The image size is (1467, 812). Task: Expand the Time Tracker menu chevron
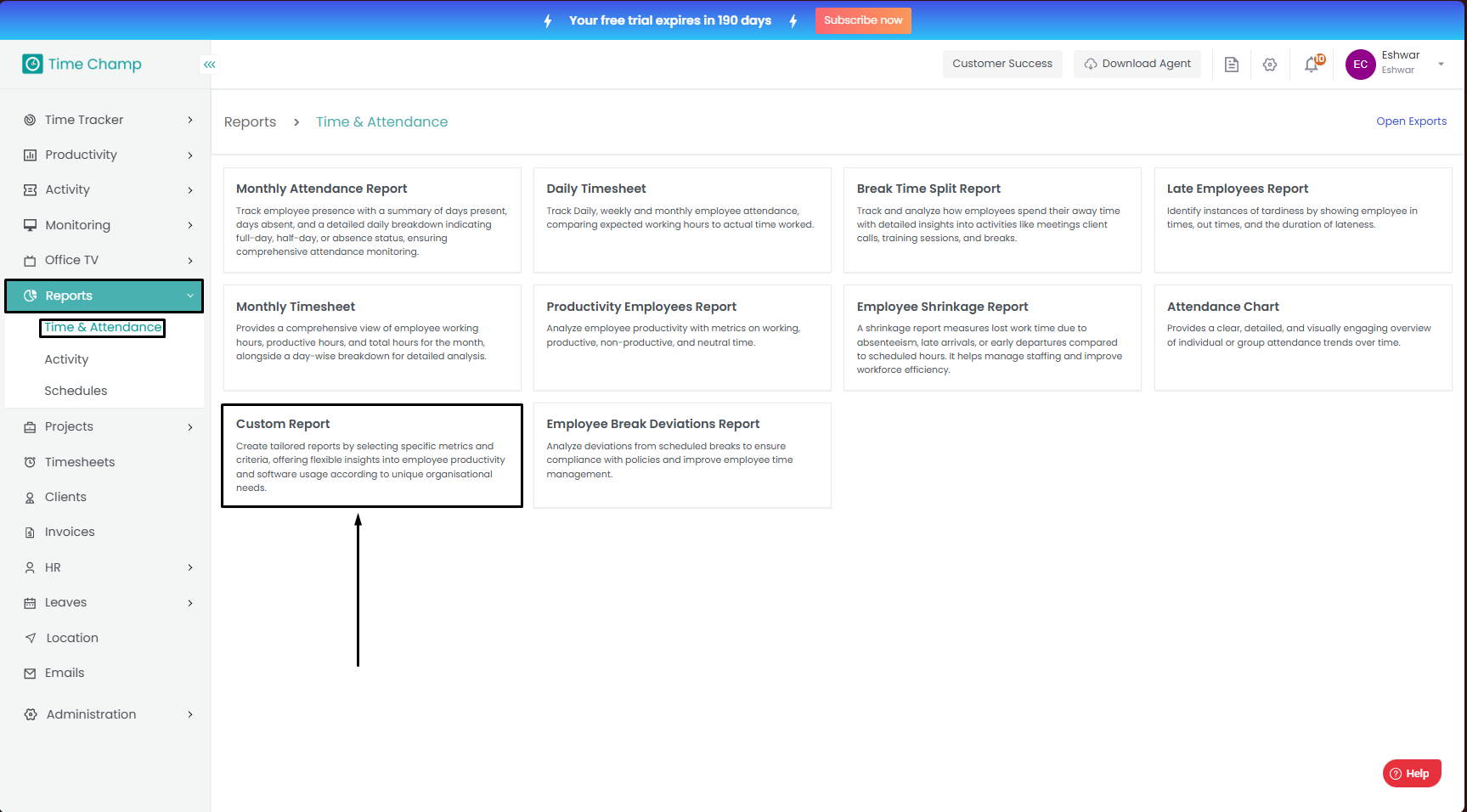[x=190, y=120]
